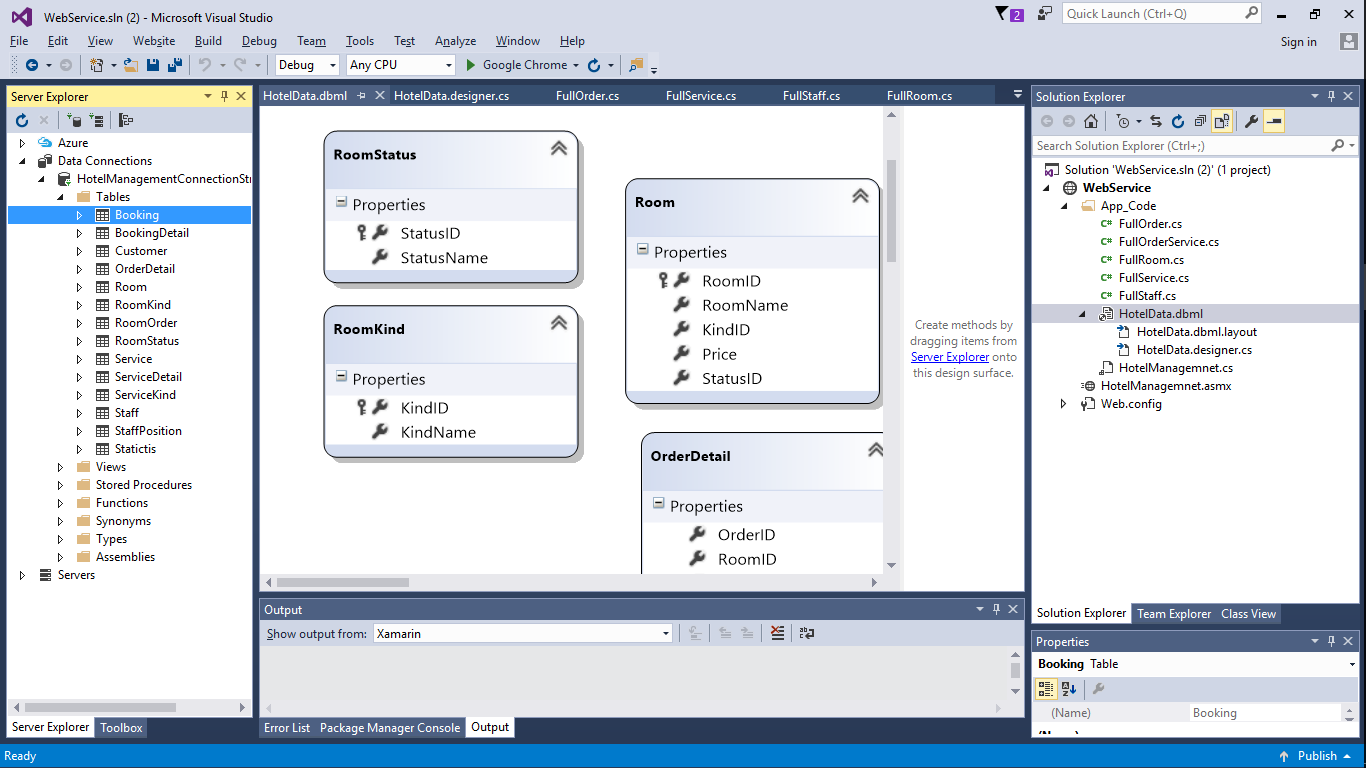This screenshot has width=1366, height=768.
Task: Open the Analyze menu
Action: click(x=455, y=41)
